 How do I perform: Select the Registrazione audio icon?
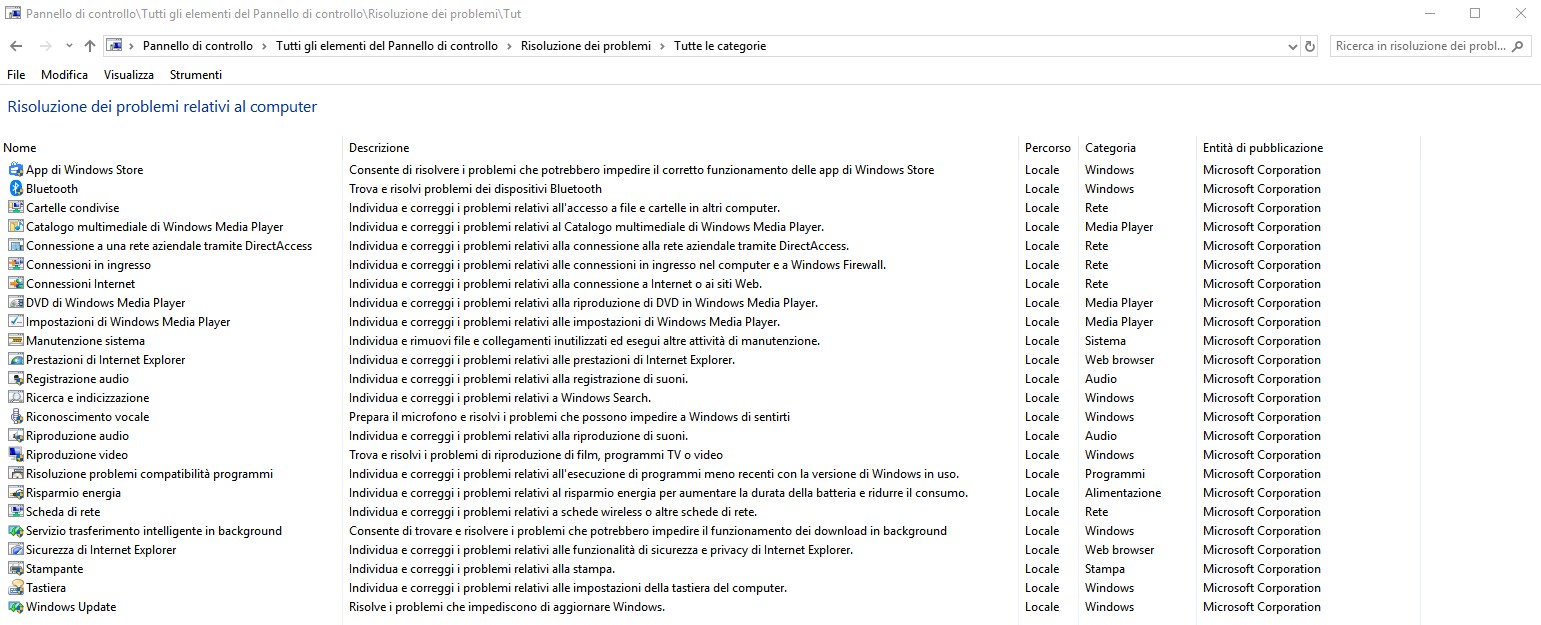click(x=15, y=379)
